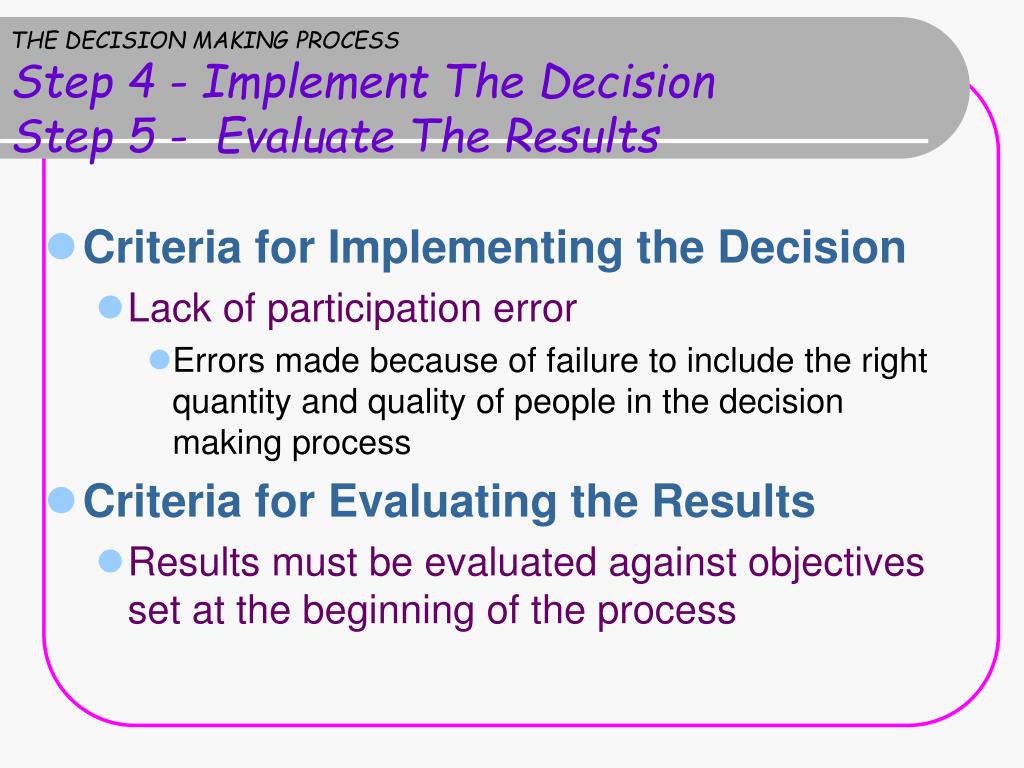Click set at the beginning of the process

coord(432,610)
